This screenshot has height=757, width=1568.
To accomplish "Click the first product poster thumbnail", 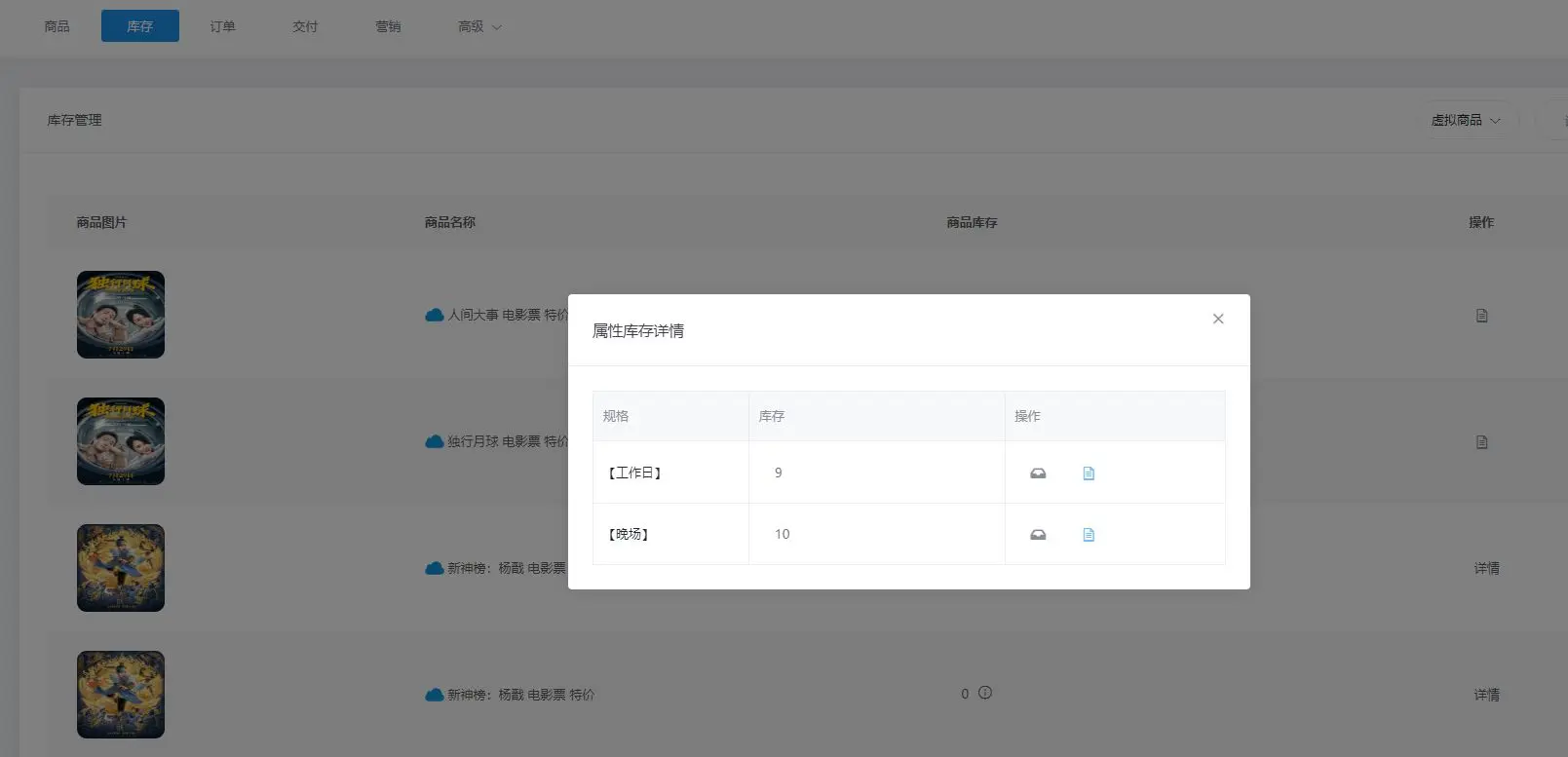I will click(121, 315).
